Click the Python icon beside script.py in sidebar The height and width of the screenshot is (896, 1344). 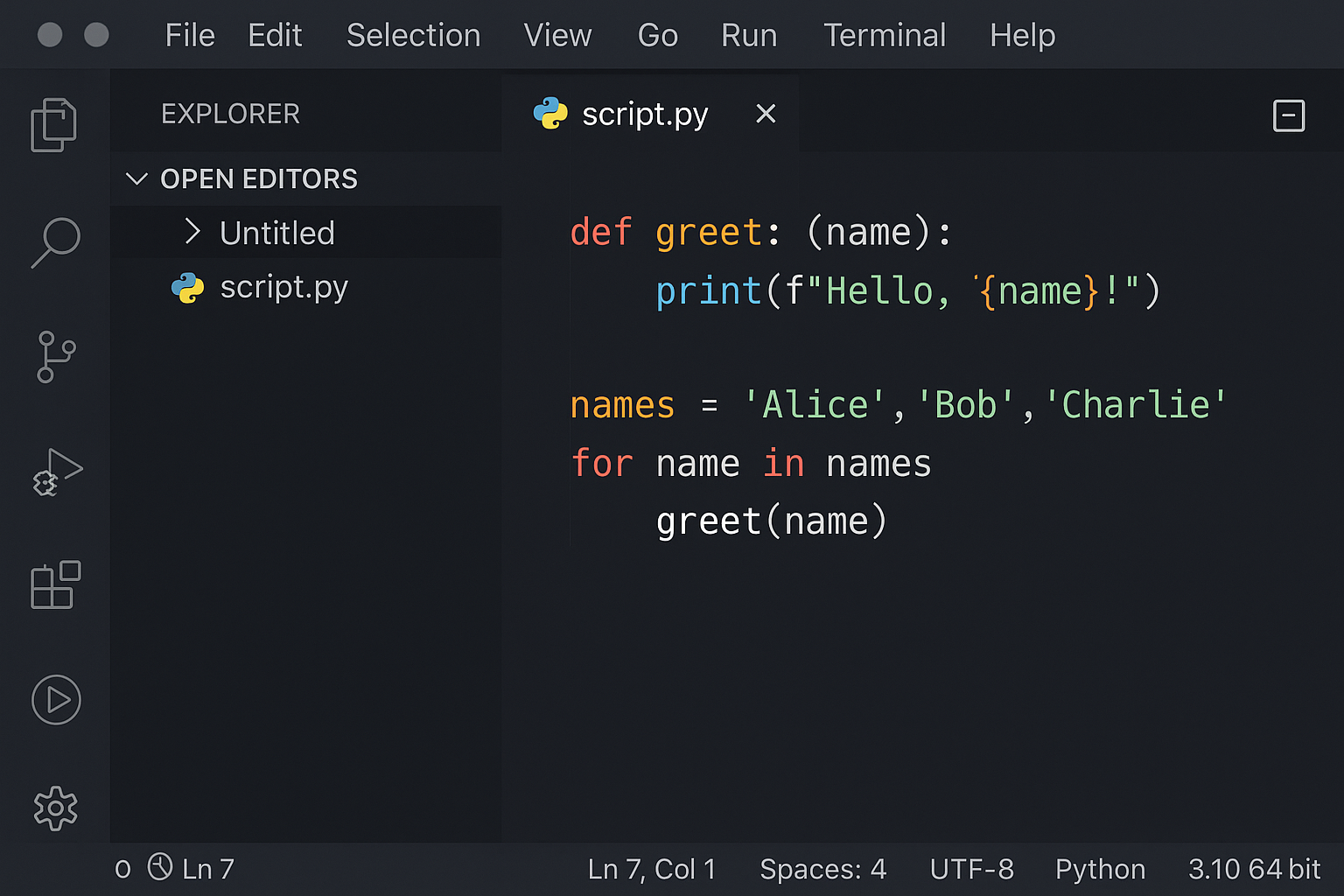[187, 288]
